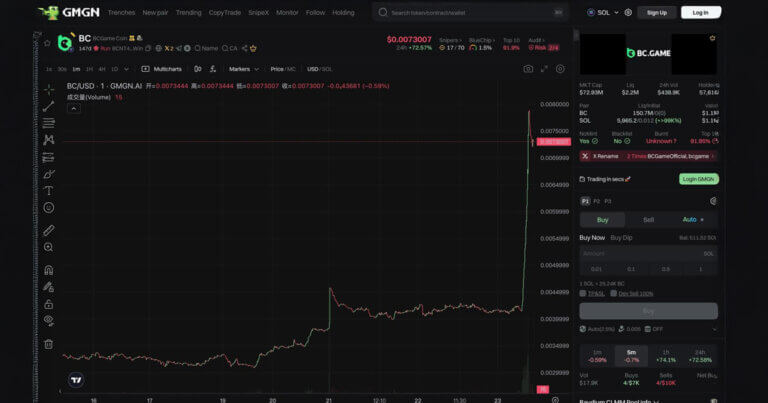Select the trend line drawing tool
Screen dimensions: 768x403
pos(48,106)
